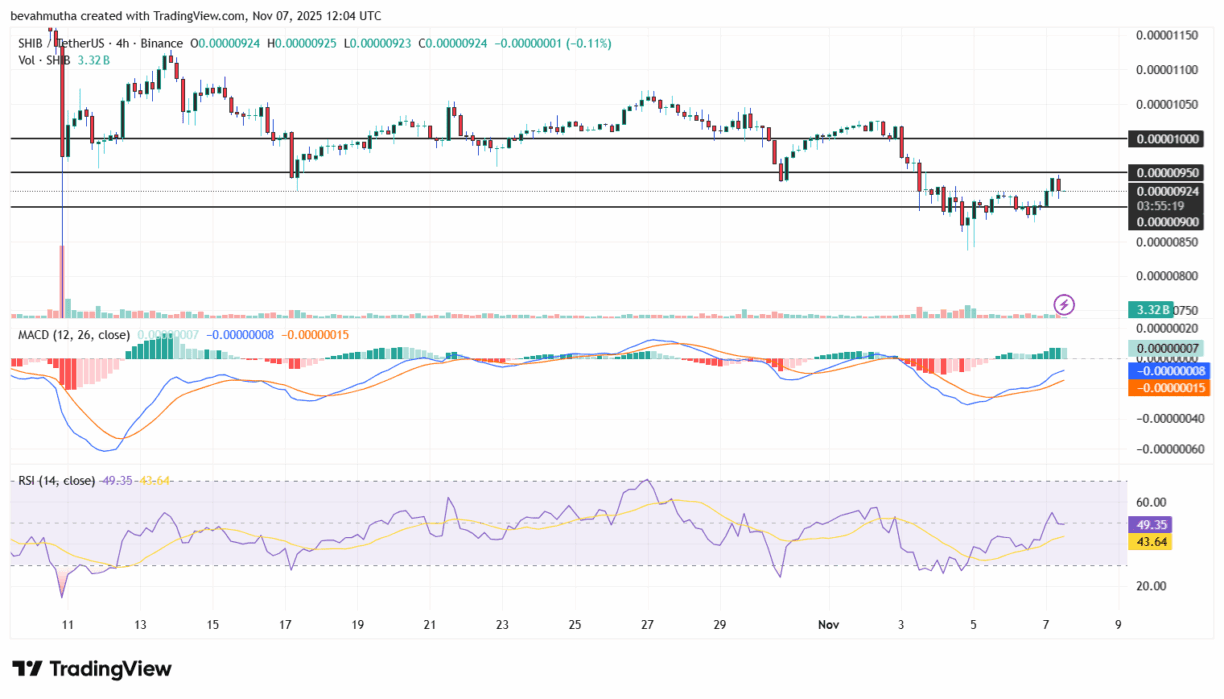
Task: Click the tall volume spike bar near 11
Action: click(62, 281)
